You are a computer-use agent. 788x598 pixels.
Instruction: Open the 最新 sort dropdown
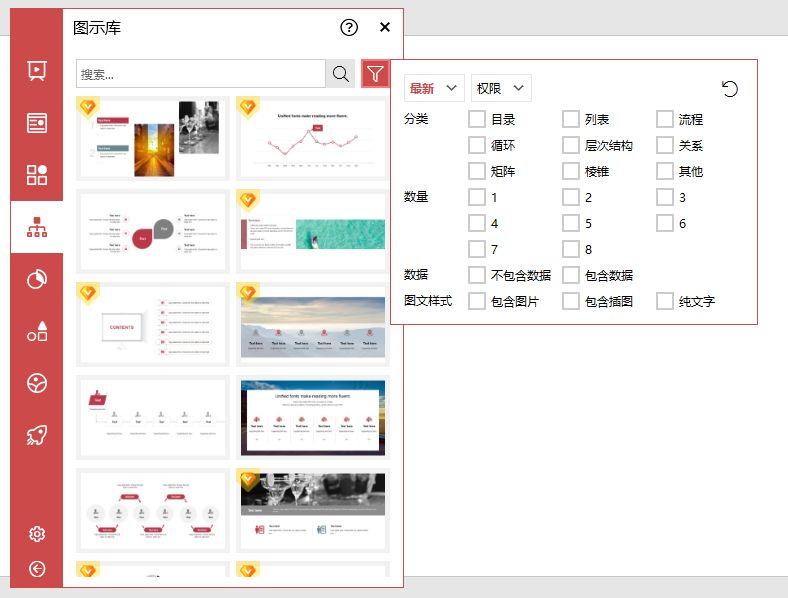(x=434, y=88)
